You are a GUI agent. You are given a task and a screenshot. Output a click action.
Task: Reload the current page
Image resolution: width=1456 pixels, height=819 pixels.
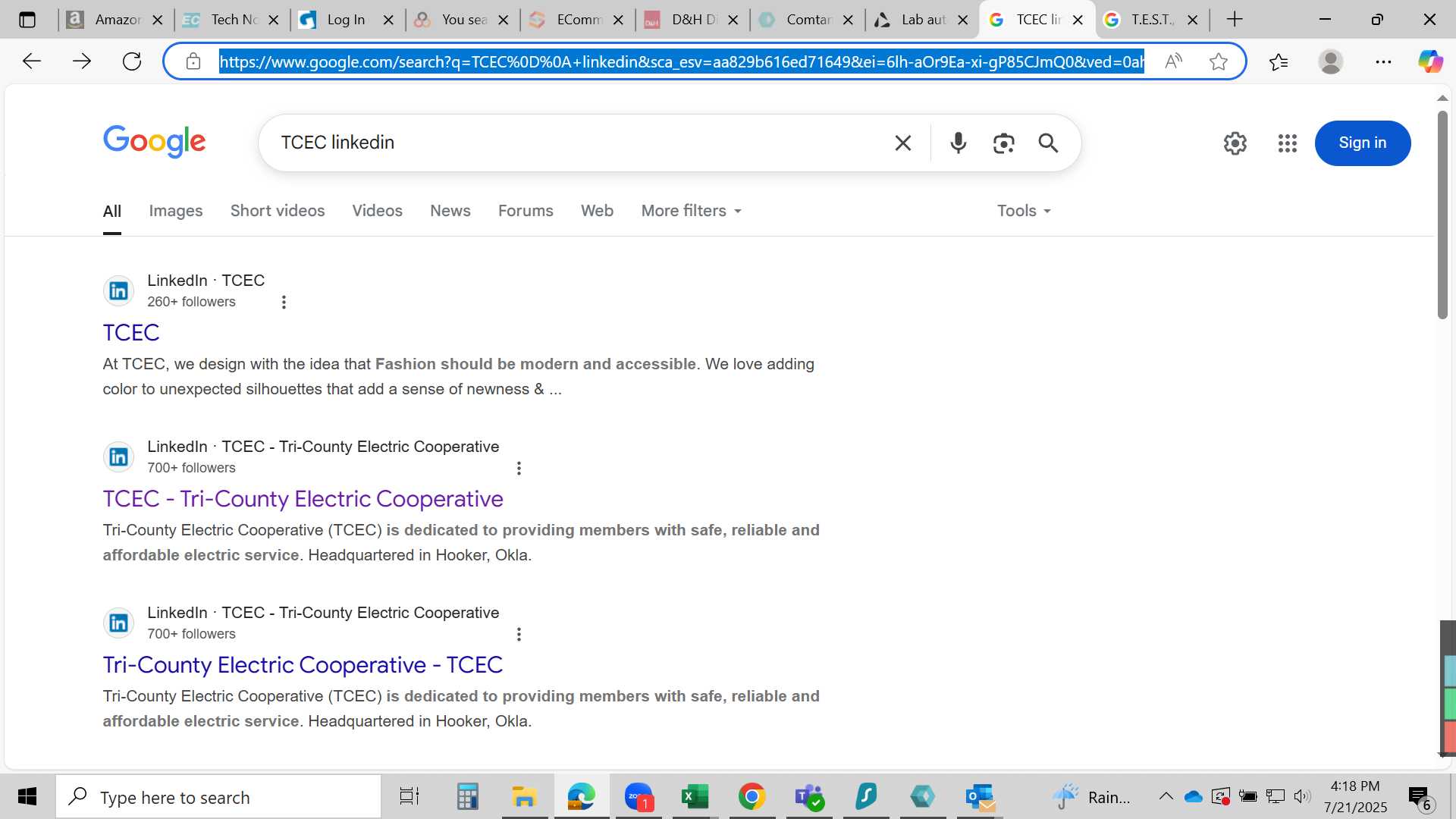[132, 61]
